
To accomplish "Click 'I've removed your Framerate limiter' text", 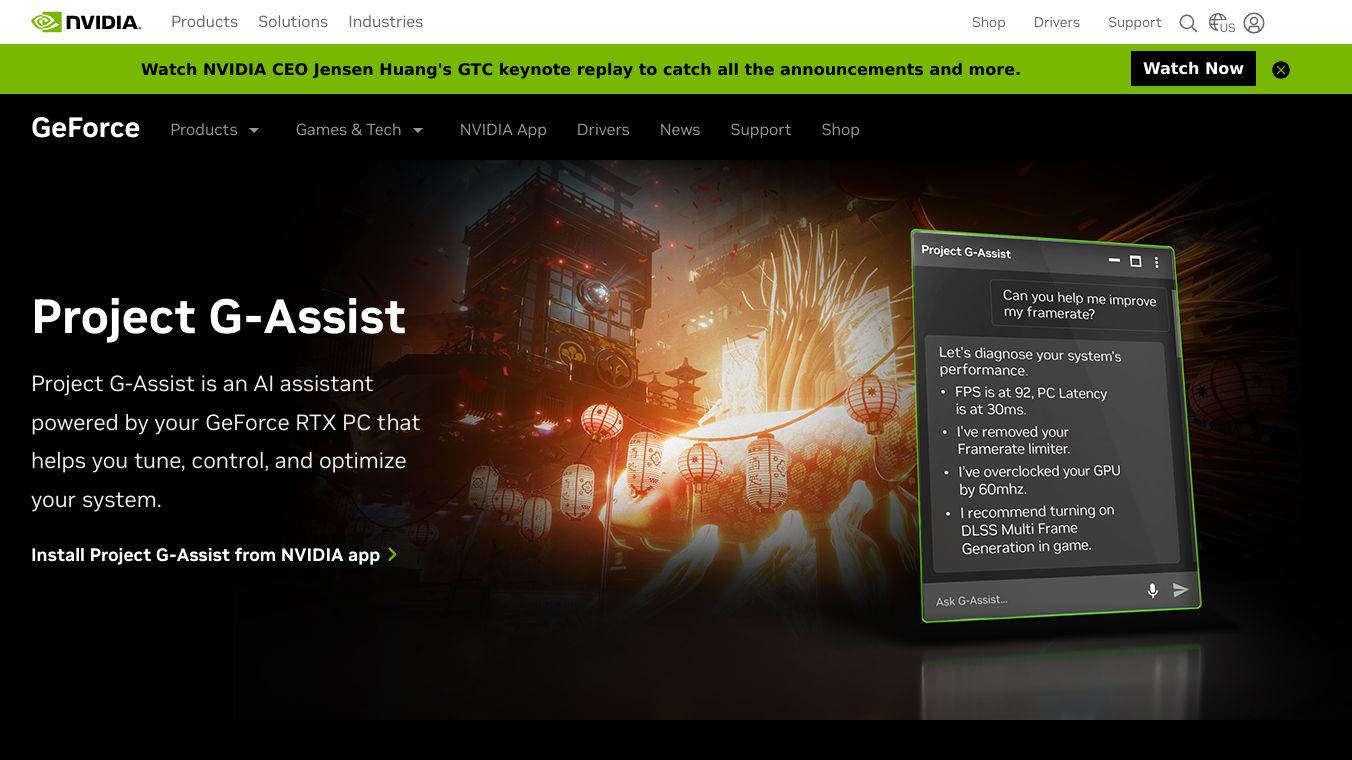I will click(x=1013, y=440).
